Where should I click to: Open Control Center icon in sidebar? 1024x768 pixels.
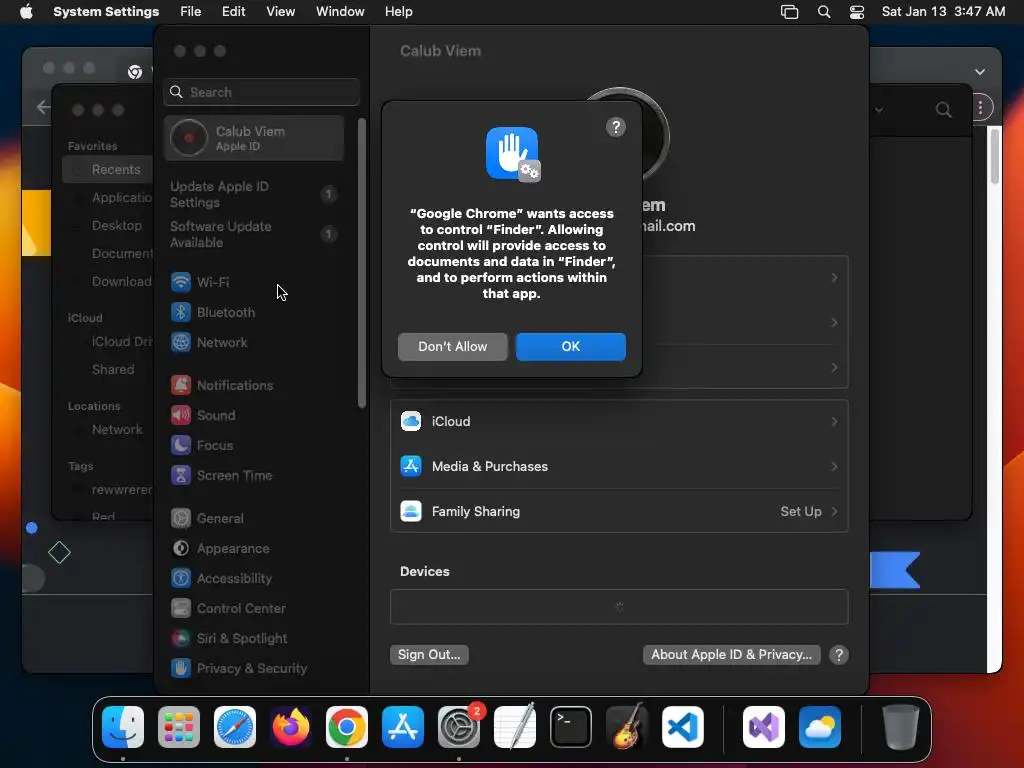[181, 609]
